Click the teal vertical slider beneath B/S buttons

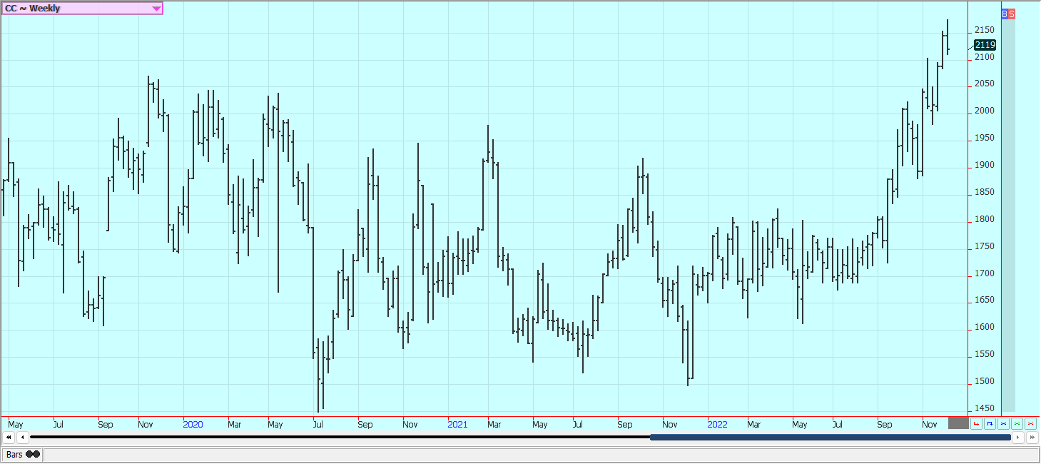click(x=1008, y=215)
